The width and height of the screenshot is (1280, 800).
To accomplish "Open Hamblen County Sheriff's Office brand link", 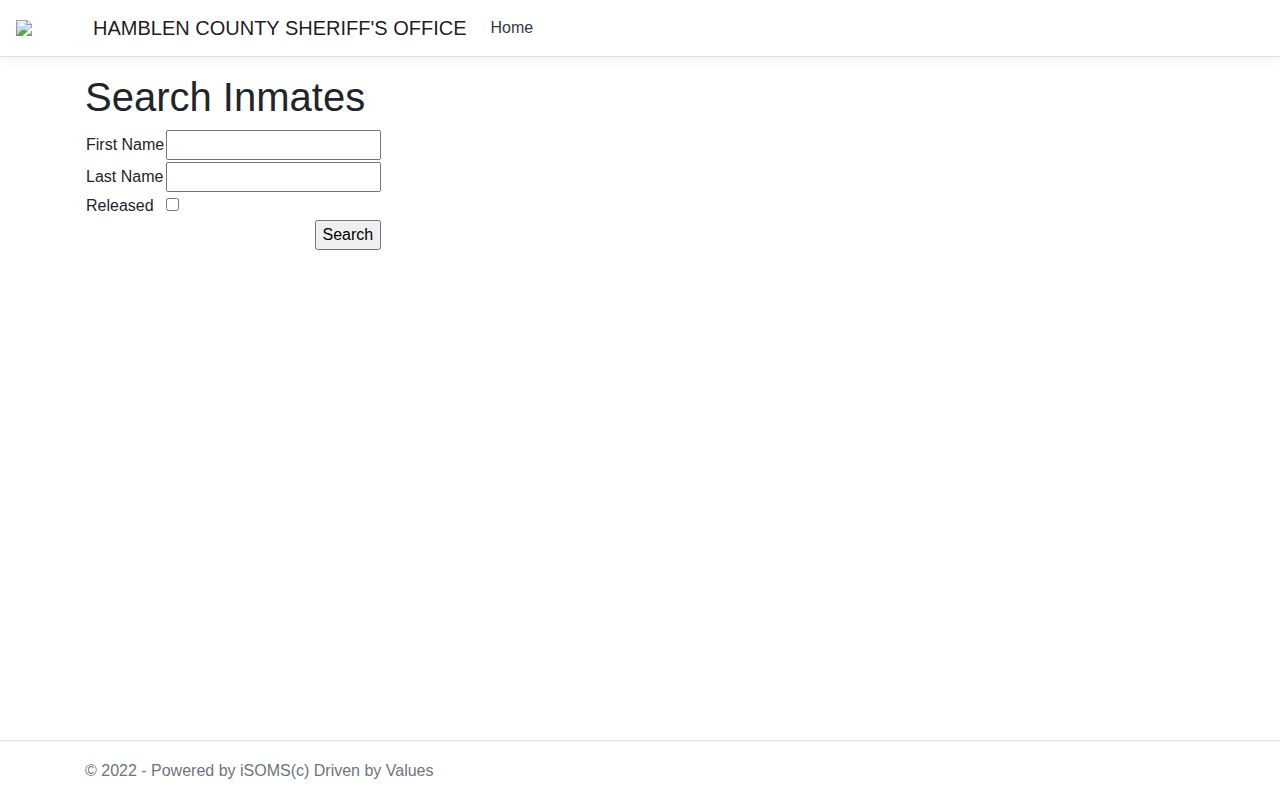I will [x=279, y=28].
